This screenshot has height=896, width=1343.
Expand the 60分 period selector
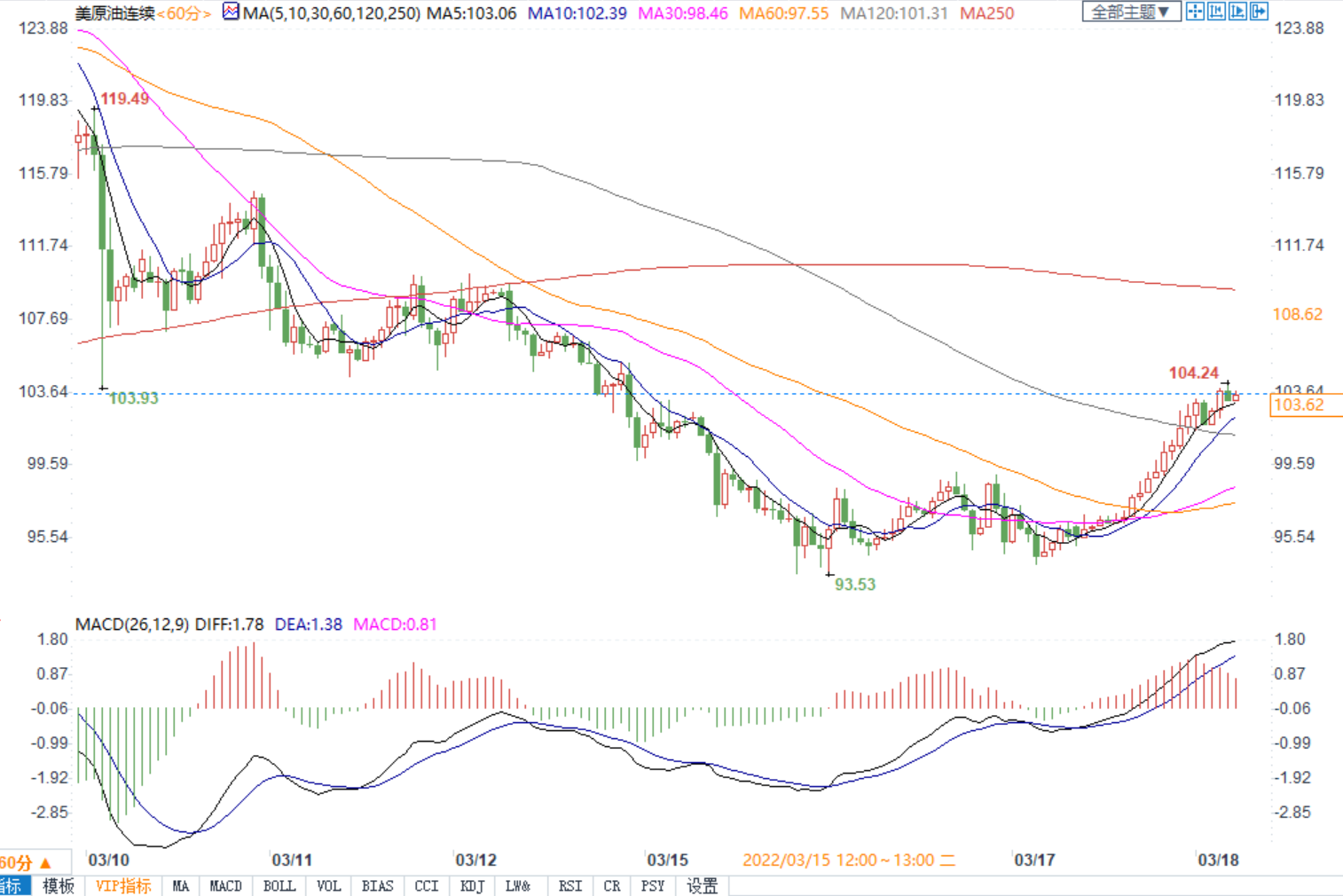[25, 862]
